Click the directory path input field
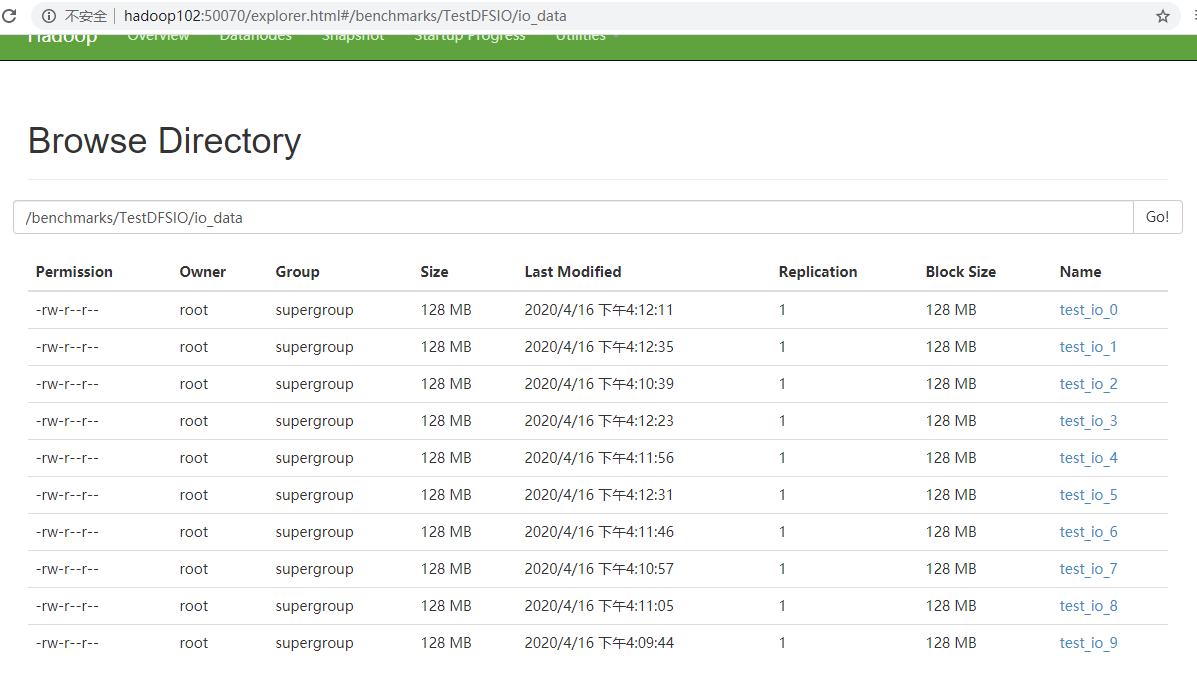1197x679 pixels. tap(573, 218)
